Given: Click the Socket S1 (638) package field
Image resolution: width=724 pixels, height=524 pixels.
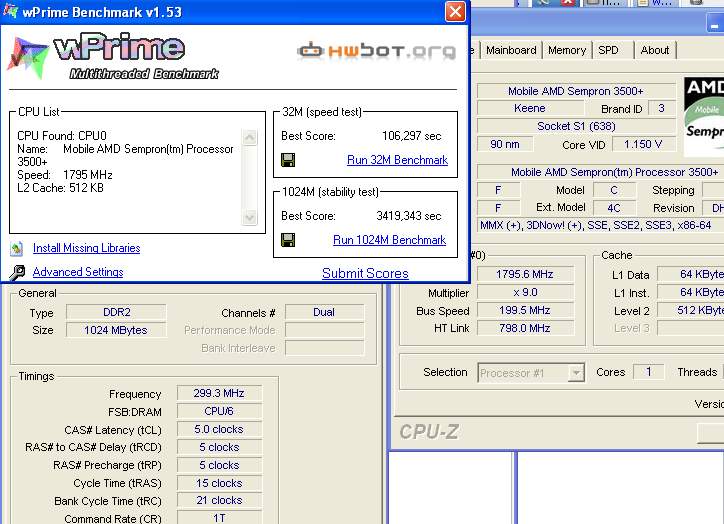Looking at the screenshot, I should [x=576, y=126].
